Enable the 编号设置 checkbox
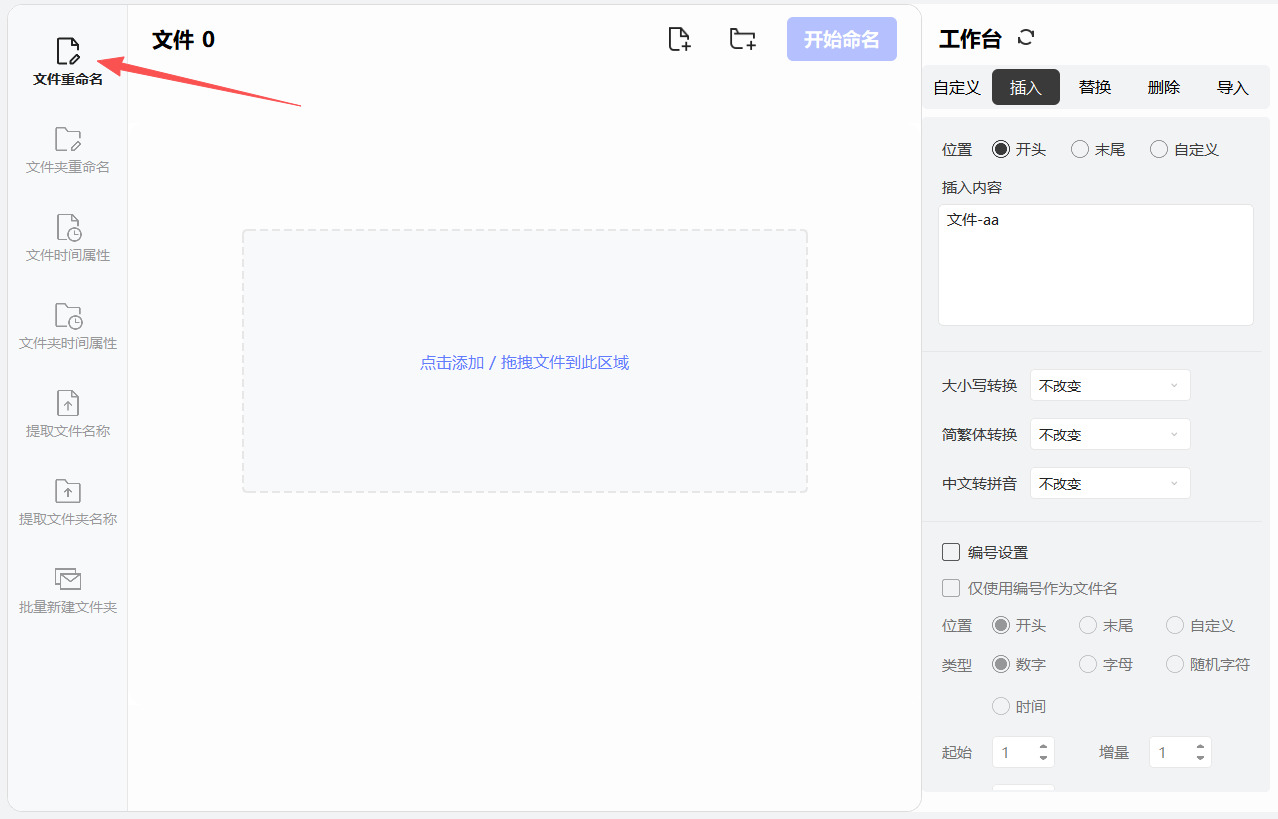 tap(951, 552)
